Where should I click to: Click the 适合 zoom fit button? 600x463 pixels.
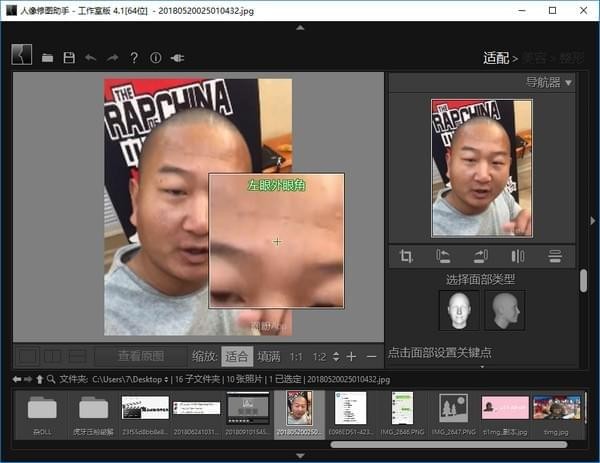[x=236, y=356]
